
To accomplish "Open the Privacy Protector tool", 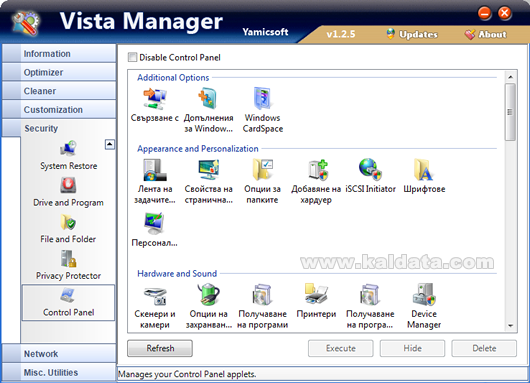I will 68,265.
